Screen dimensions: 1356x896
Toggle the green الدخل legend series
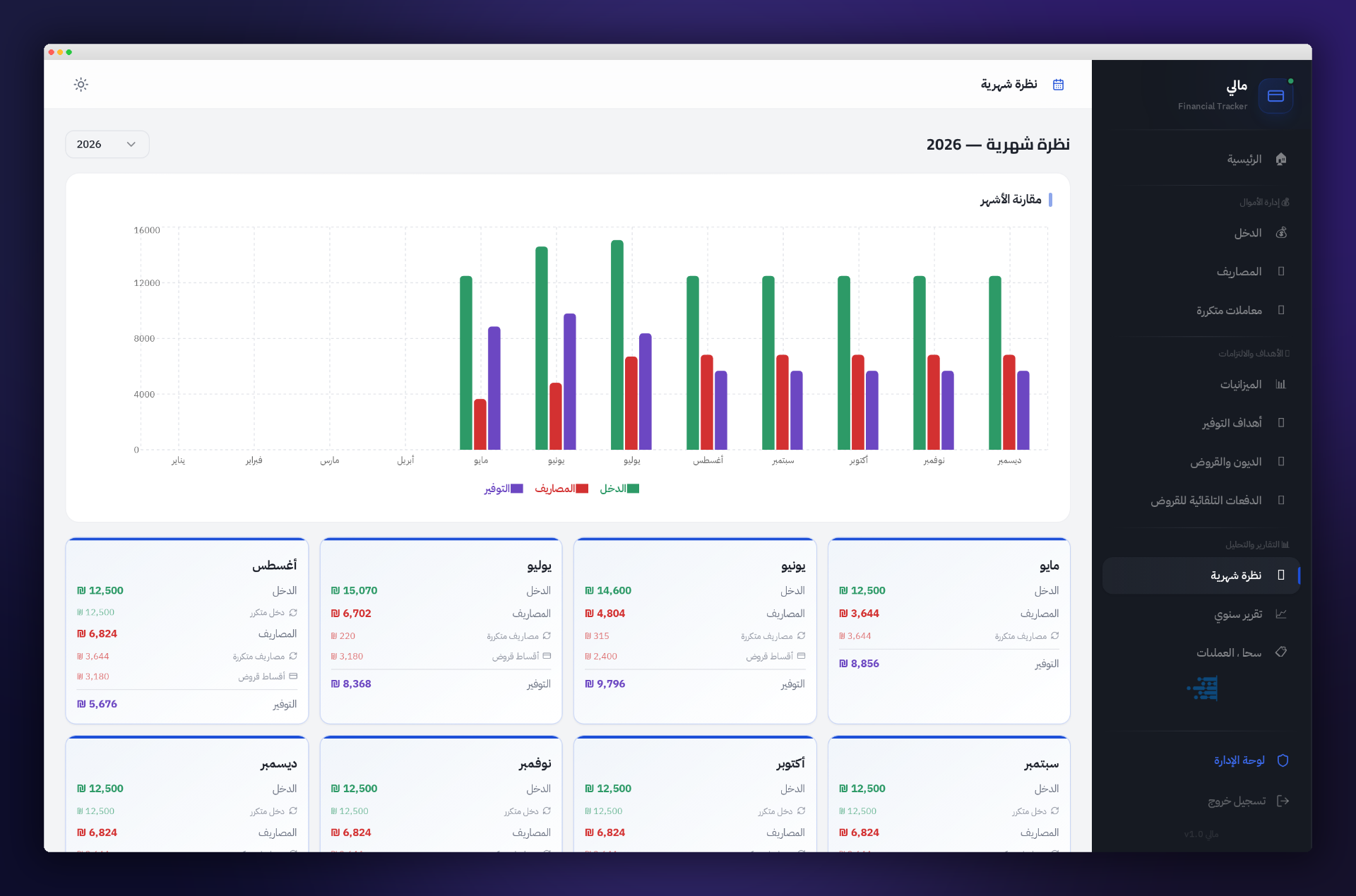coord(619,489)
